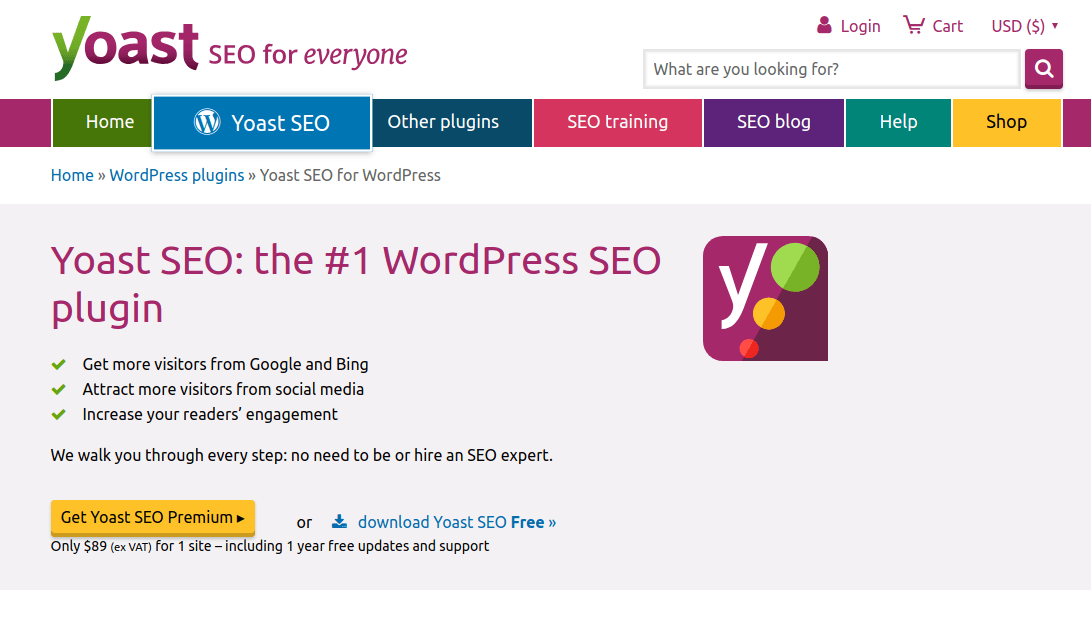
Task: Click the Yoast logo in header
Action: click(x=125, y=47)
